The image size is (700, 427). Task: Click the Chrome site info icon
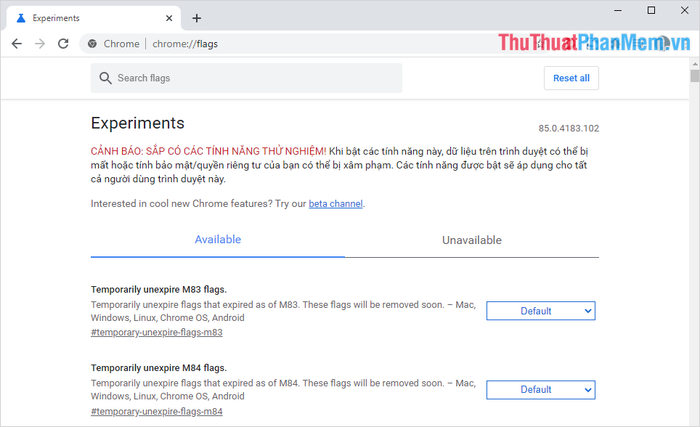click(x=92, y=44)
